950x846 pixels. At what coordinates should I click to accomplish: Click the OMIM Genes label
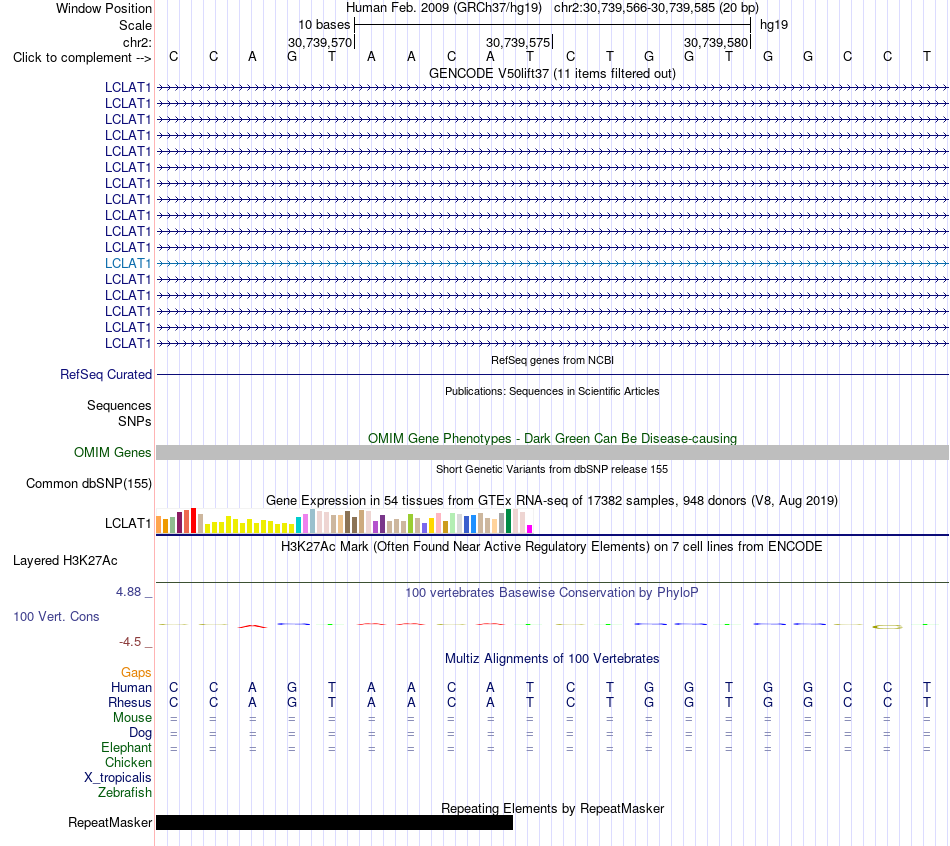click(x=112, y=453)
